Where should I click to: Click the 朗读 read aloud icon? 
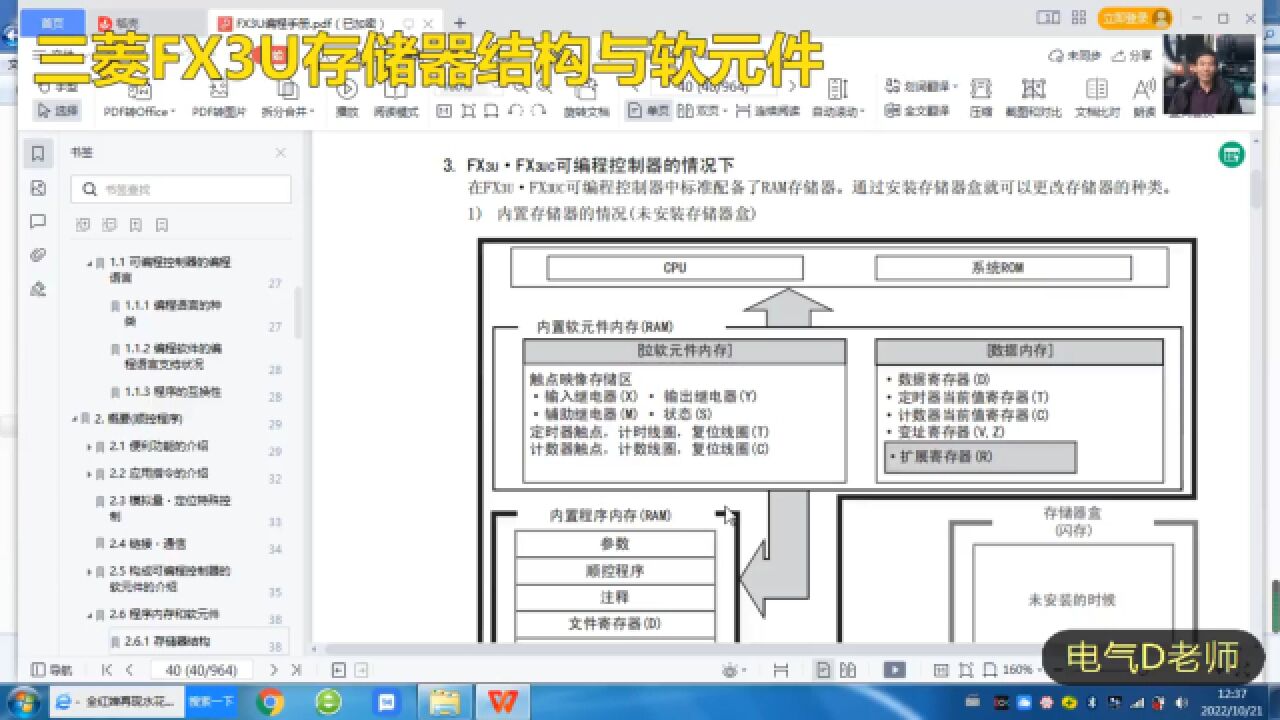pos(1145,98)
